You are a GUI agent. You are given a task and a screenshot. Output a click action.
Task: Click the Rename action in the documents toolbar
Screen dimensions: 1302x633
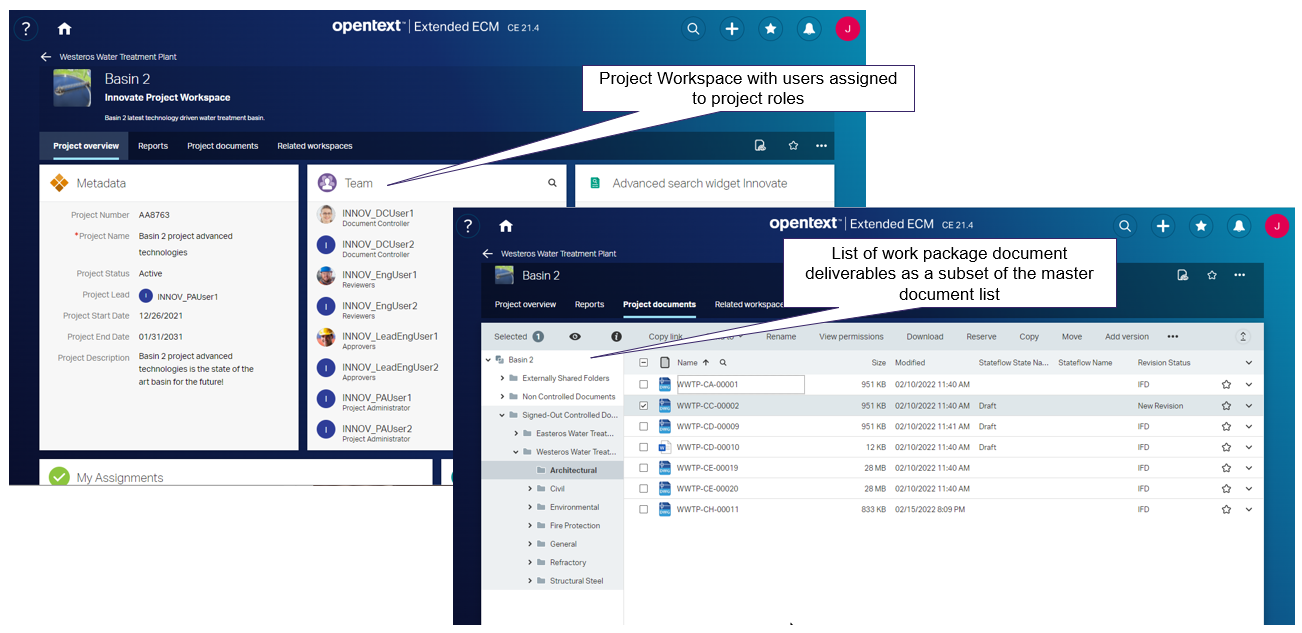(781, 337)
